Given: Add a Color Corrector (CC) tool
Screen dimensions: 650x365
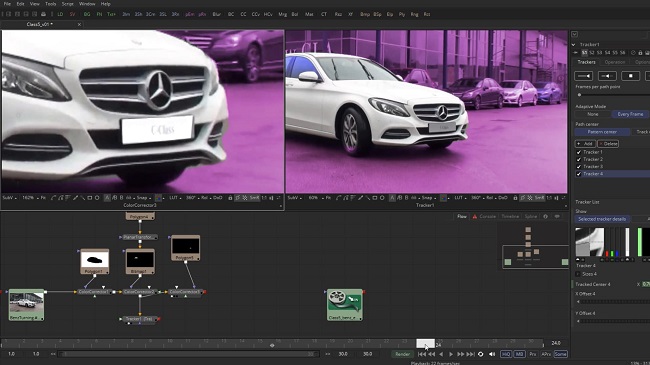Looking at the screenshot, I should click(x=243, y=14).
